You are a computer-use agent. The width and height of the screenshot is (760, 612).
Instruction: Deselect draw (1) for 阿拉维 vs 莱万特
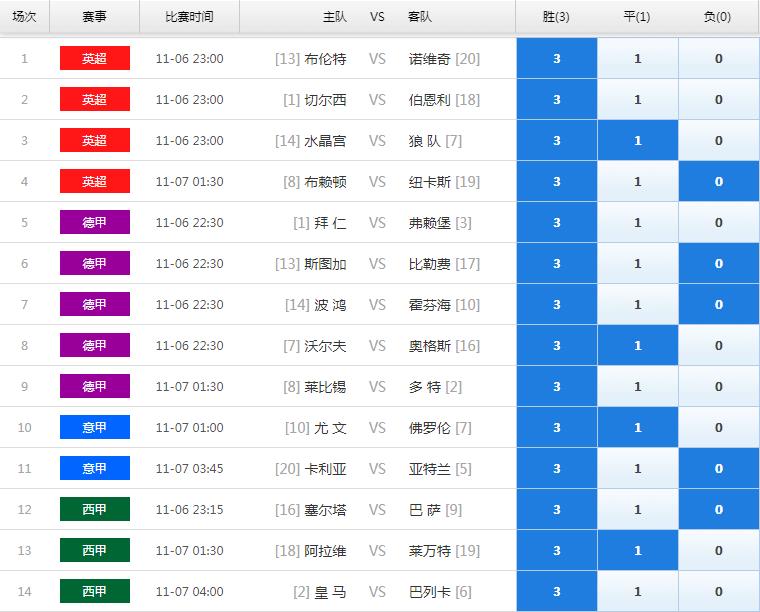click(x=637, y=550)
